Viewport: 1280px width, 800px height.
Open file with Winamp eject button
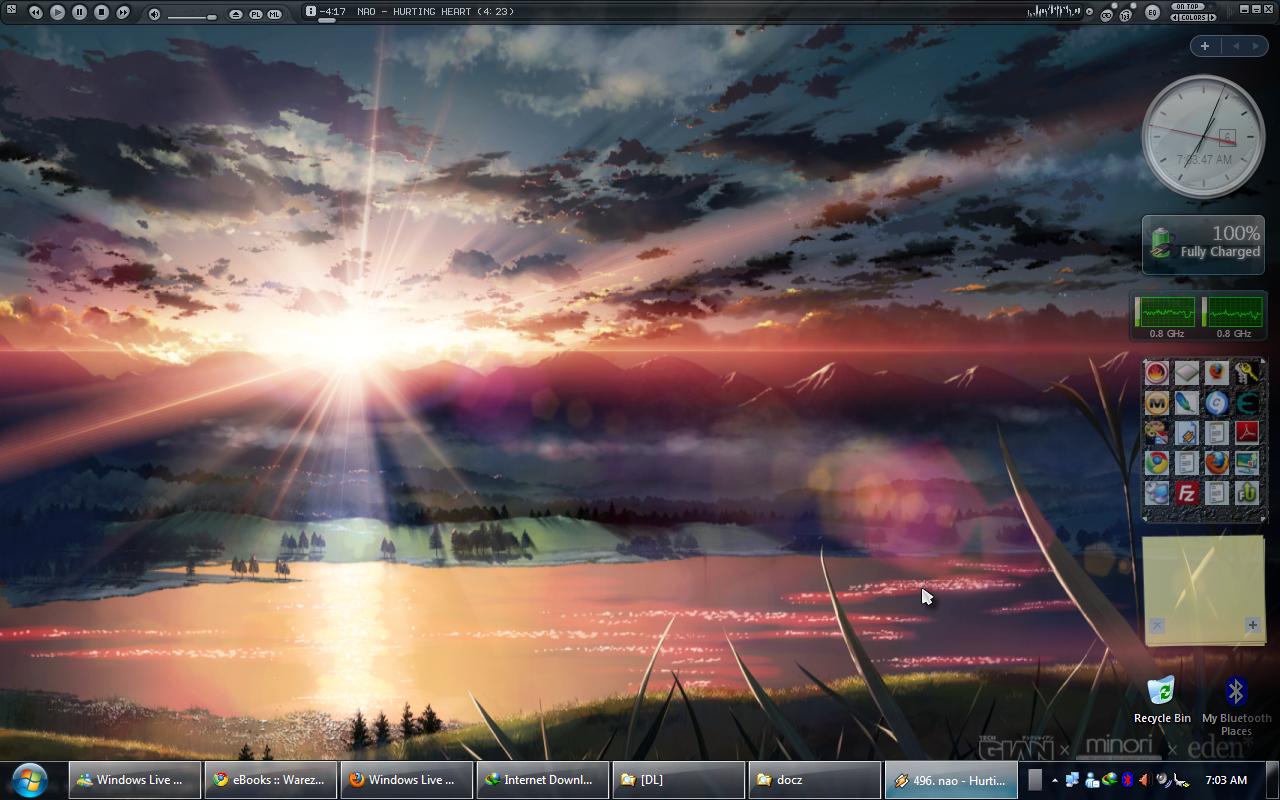[x=235, y=14]
